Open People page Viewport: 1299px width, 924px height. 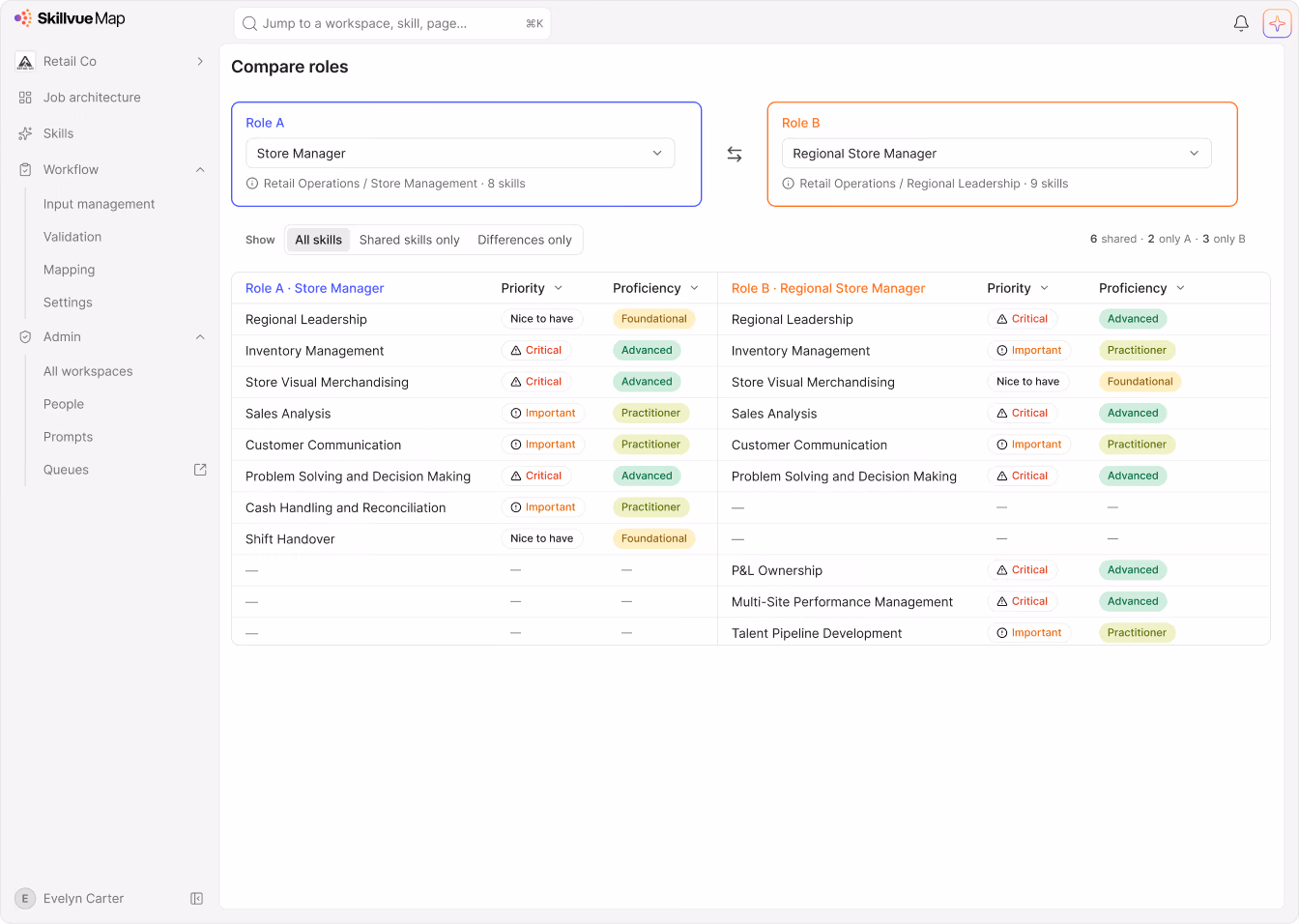[x=64, y=404]
